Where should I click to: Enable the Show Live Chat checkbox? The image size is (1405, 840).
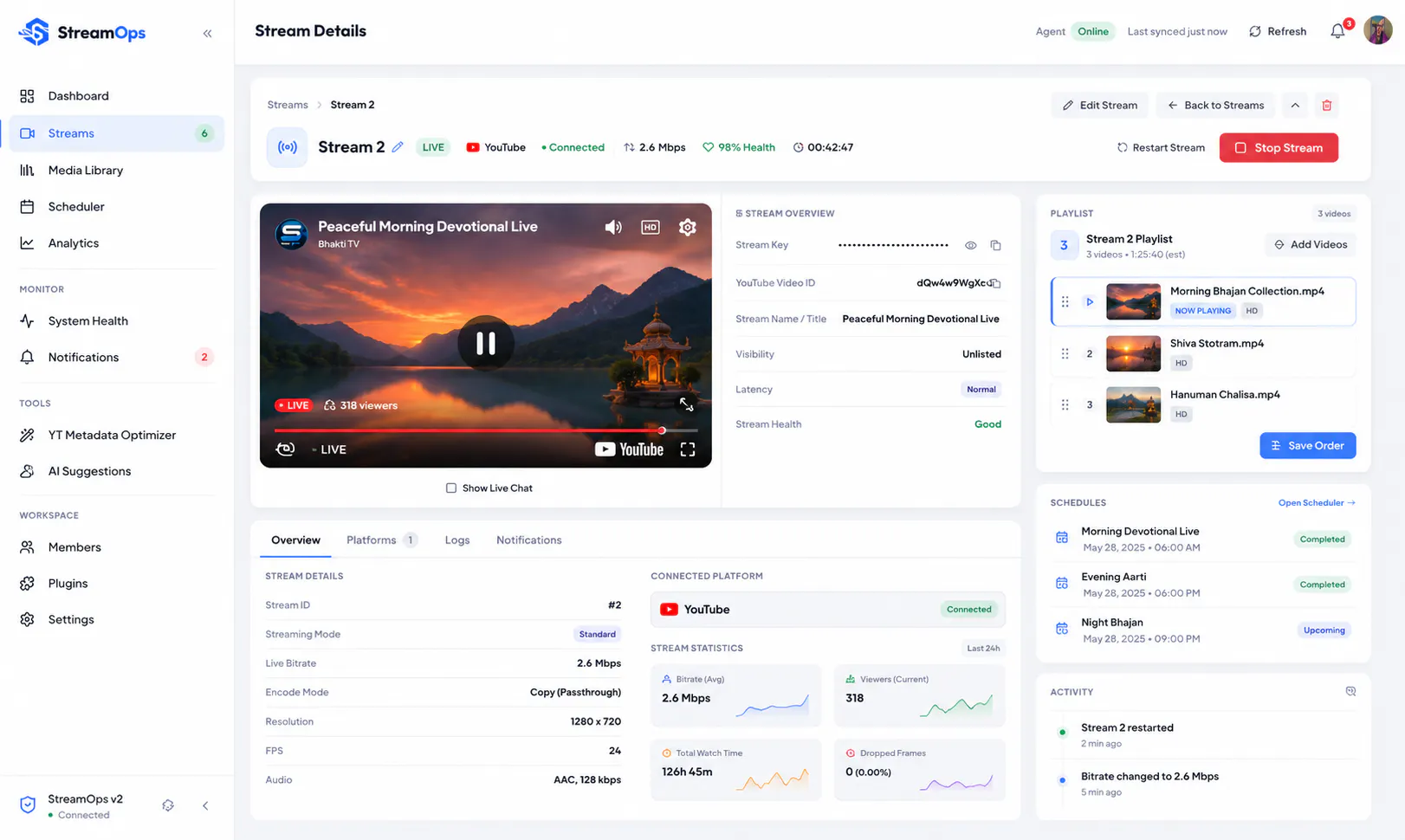tap(451, 488)
